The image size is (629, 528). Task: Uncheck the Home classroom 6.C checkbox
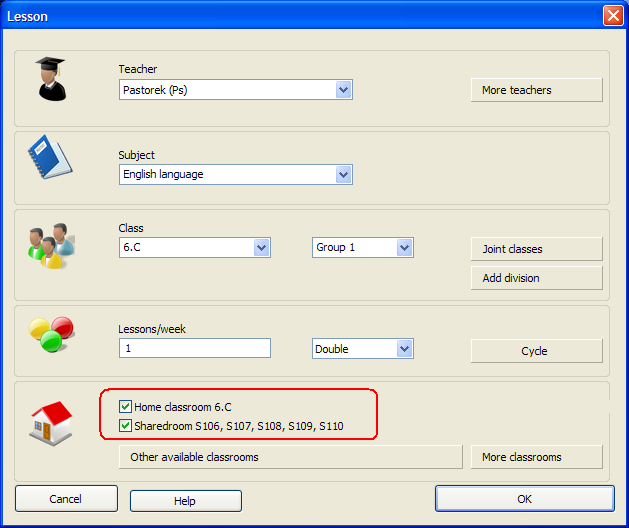[125, 407]
